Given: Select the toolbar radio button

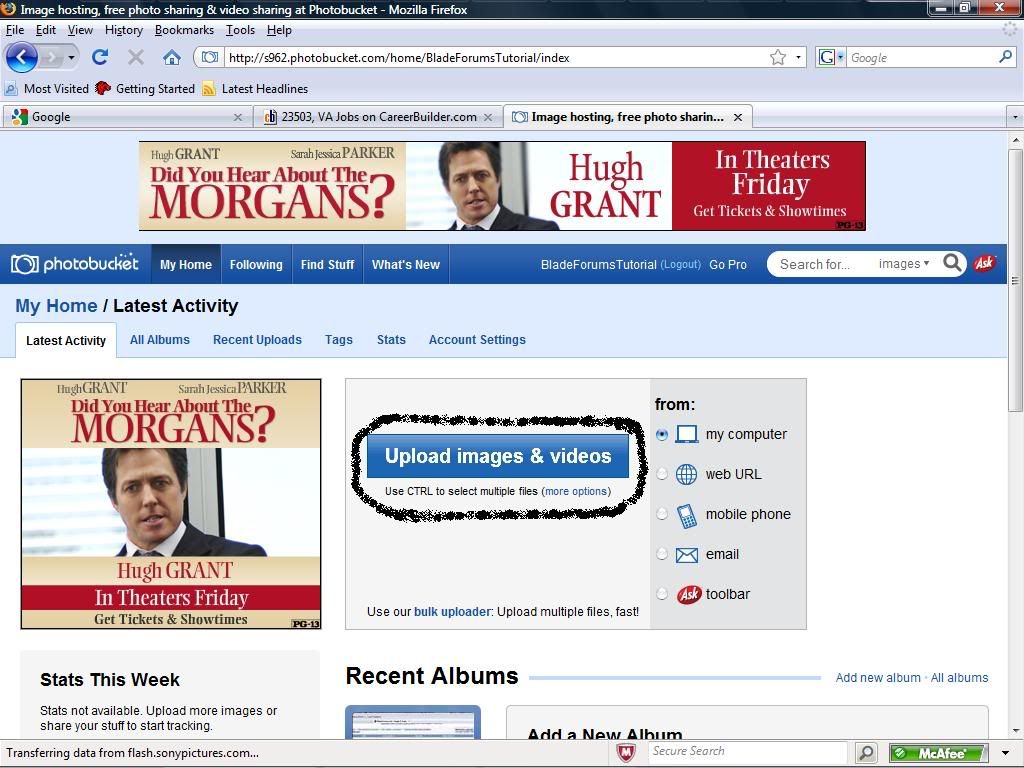Looking at the screenshot, I should click(662, 594).
